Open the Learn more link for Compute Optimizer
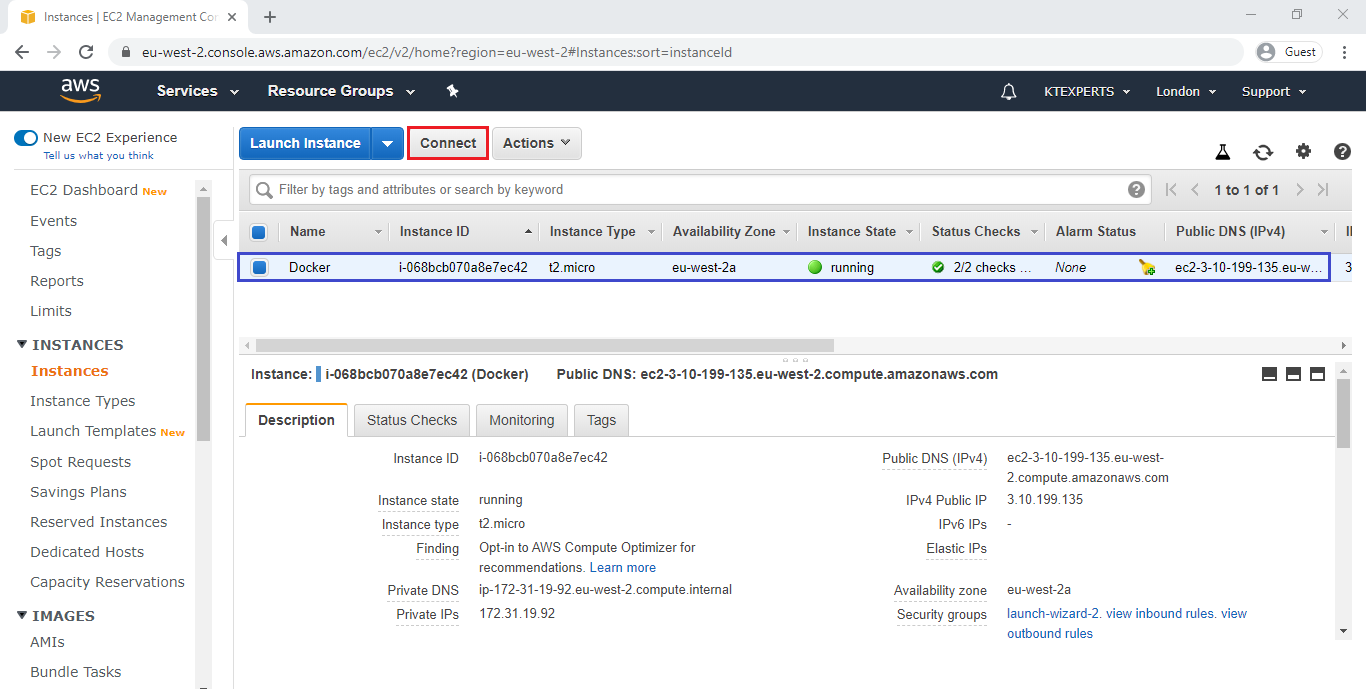This screenshot has width=1366, height=690. pyautogui.click(x=622, y=568)
